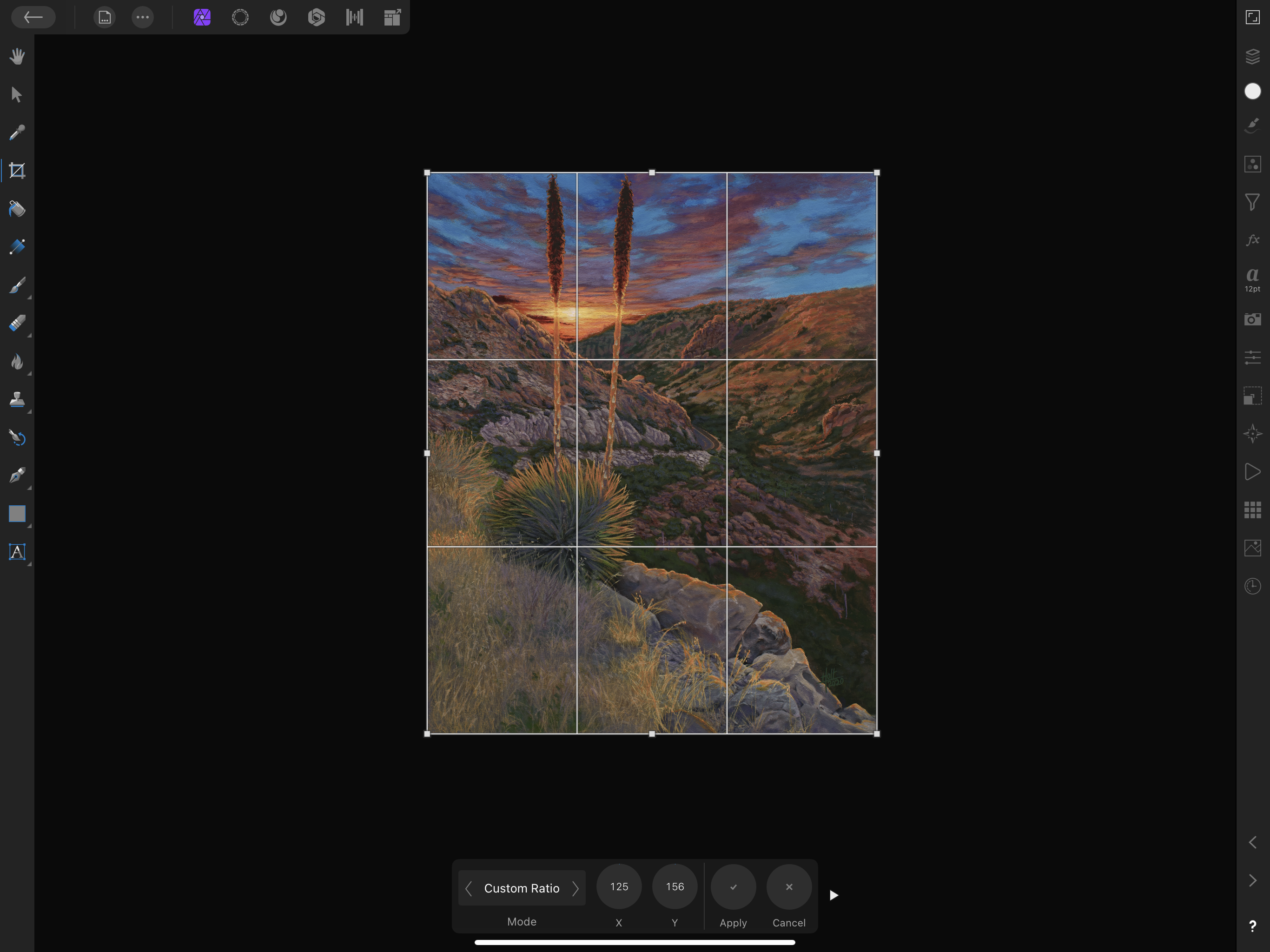Grab the top-left crop handle
The height and width of the screenshot is (952, 1270).
[427, 173]
